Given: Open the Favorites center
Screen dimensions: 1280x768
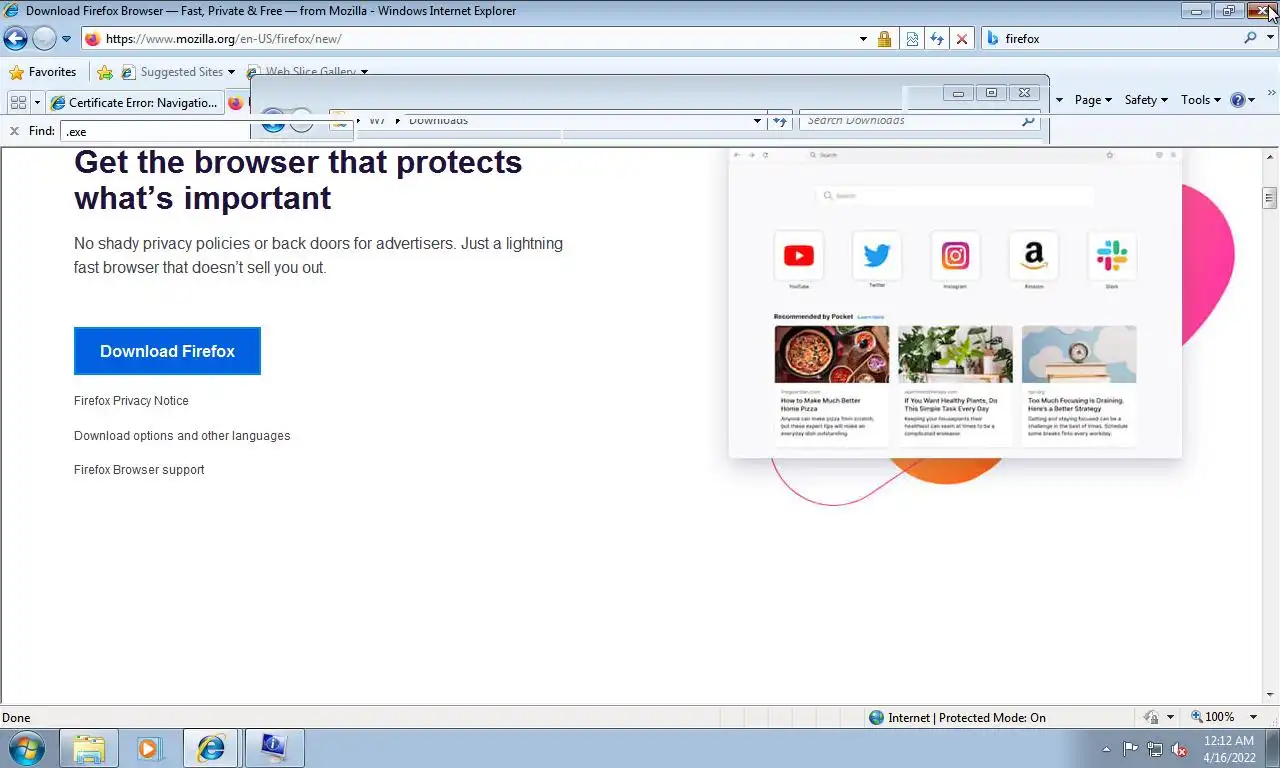Looking at the screenshot, I should click(x=43, y=72).
